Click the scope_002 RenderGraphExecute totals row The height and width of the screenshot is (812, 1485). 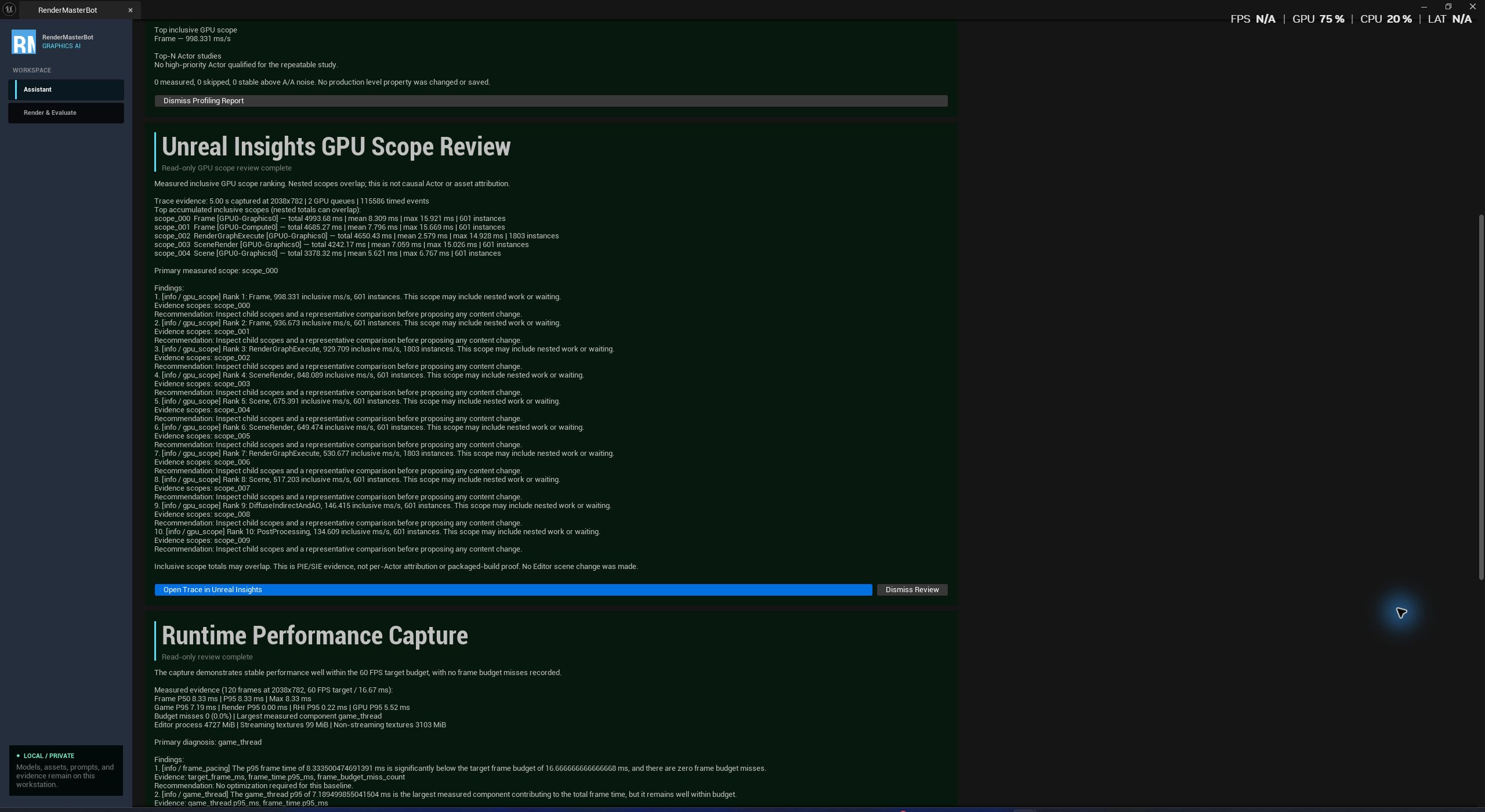point(356,236)
